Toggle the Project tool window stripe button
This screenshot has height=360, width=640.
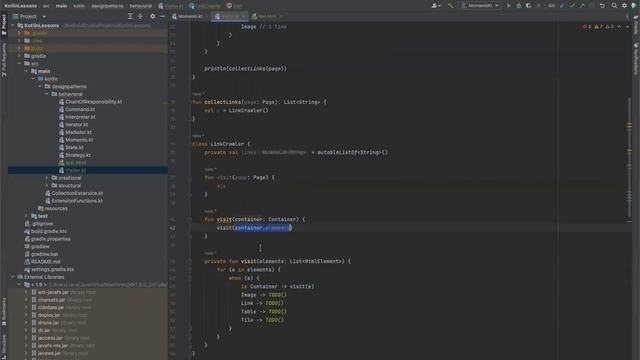[4, 24]
